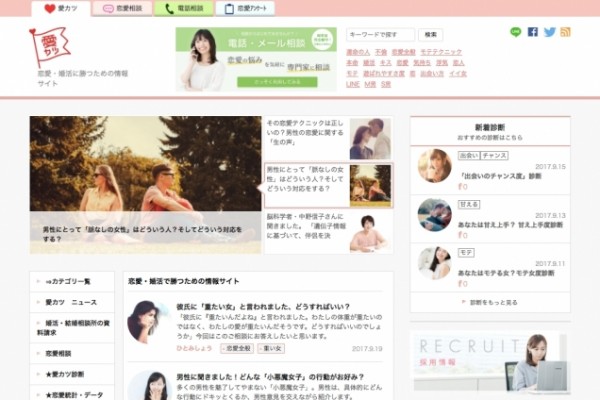600x400 pixels.
Task: Open the 恋人 tag link
Action: (458, 63)
